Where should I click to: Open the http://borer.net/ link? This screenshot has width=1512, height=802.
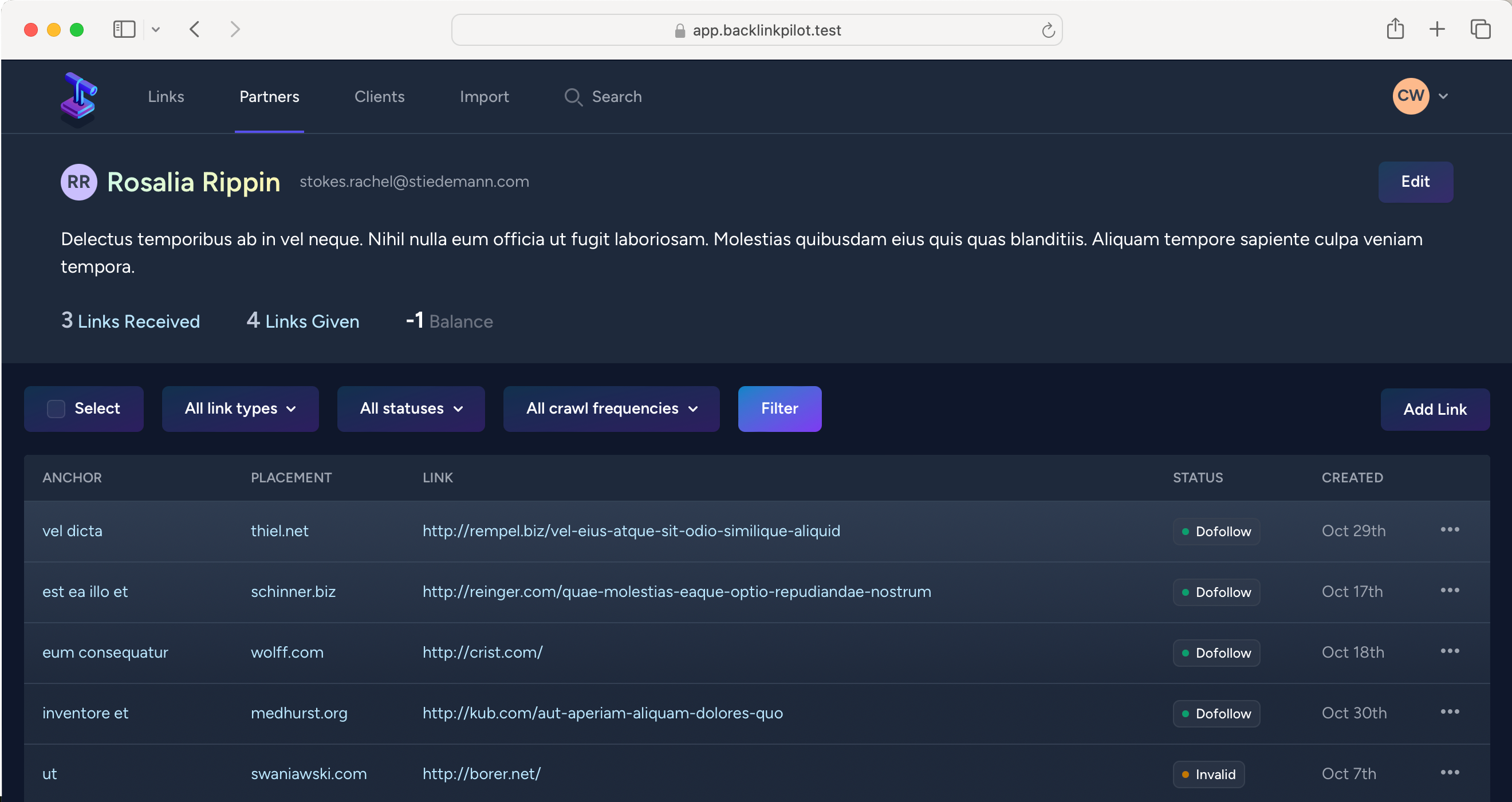(481, 774)
